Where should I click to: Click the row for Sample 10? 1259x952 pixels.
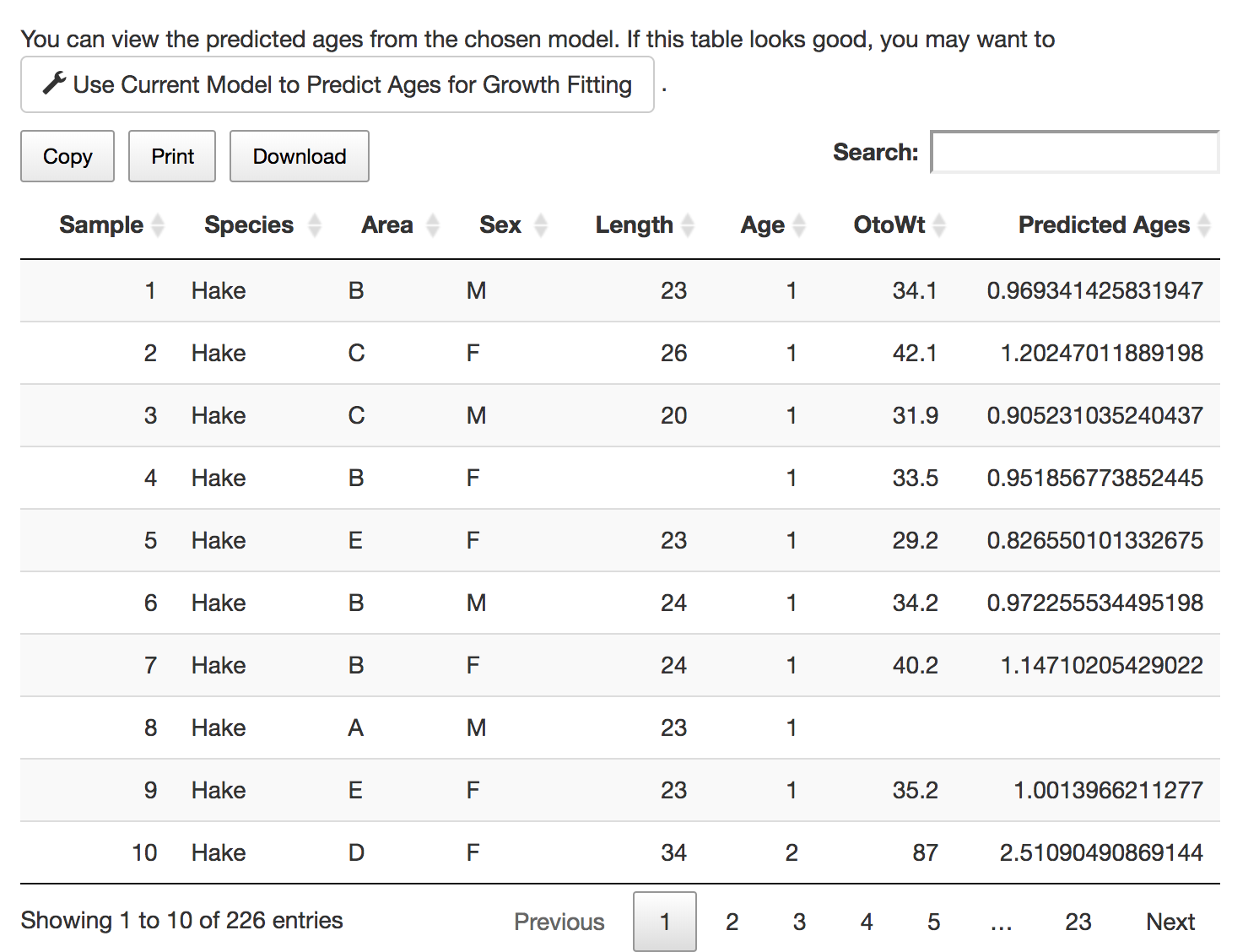coord(620,852)
